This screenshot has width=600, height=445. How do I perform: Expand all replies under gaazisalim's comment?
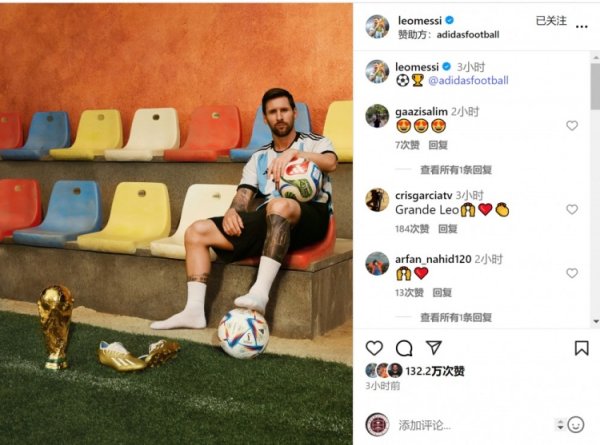[x=456, y=170]
